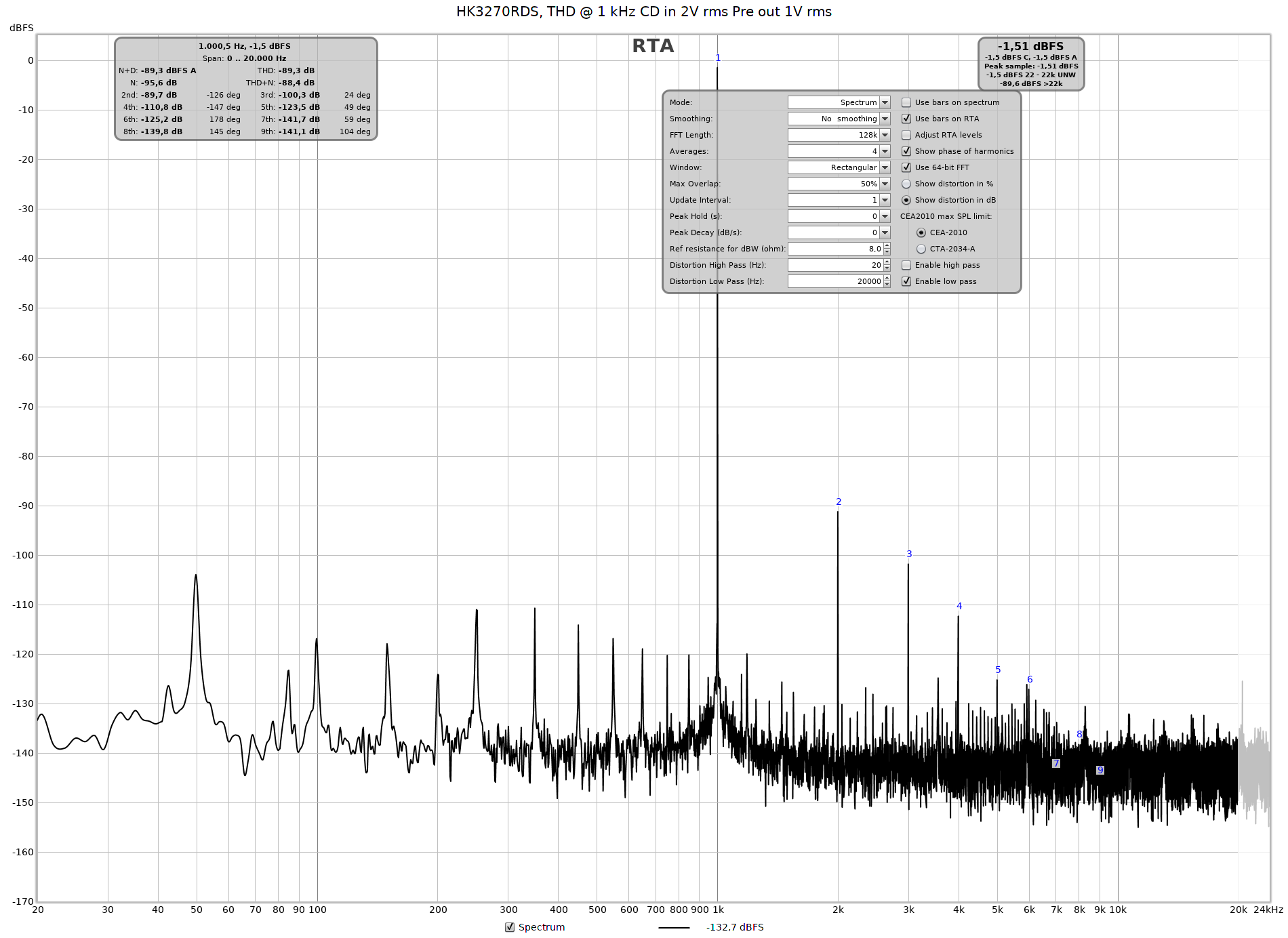Click the THD+N: -88,4 dB reading
The height and width of the screenshot is (938, 1288).
(280, 83)
